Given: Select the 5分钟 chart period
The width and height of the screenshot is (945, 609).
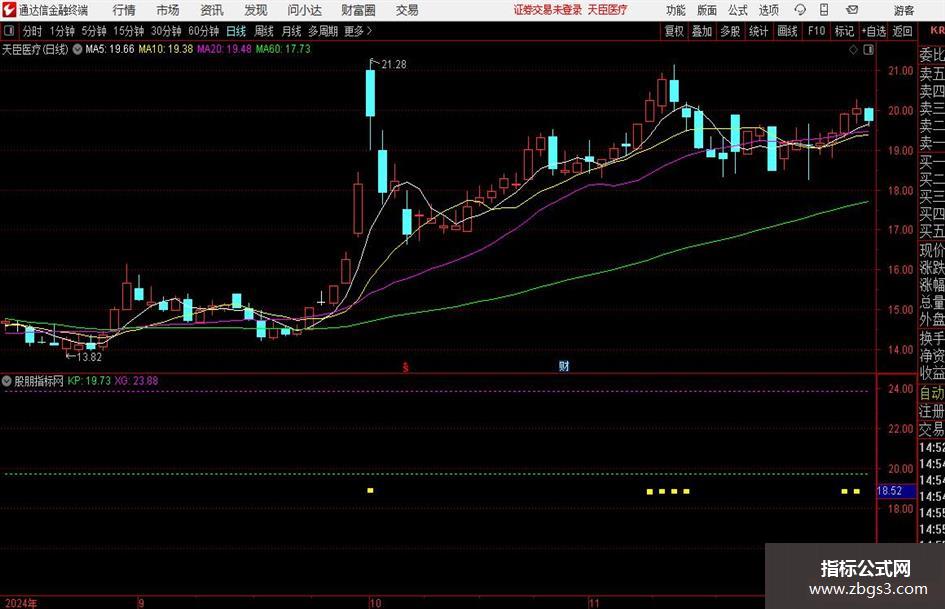Looking at the screenshot, I should [93, 31].
